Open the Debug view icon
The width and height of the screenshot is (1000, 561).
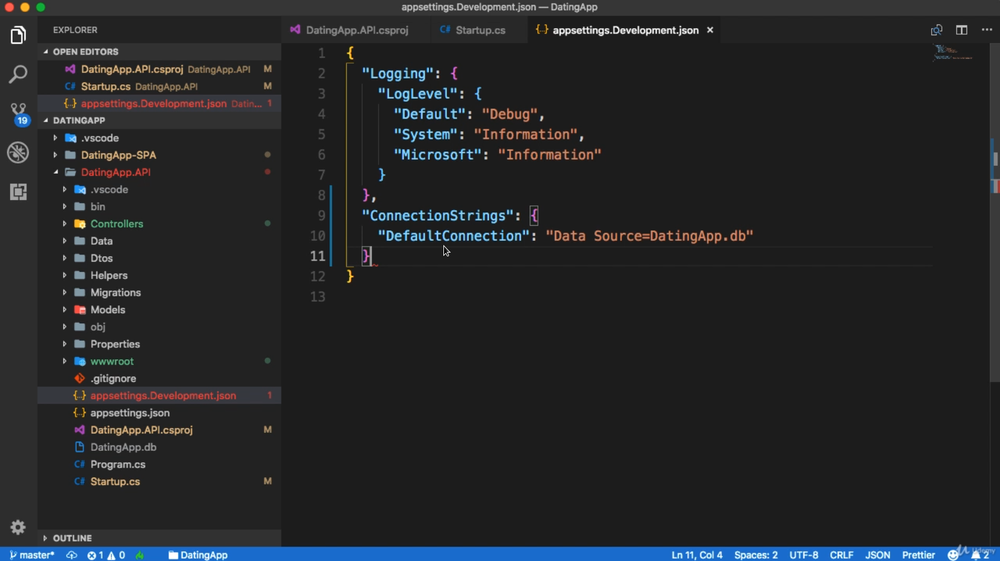[18, 152]
